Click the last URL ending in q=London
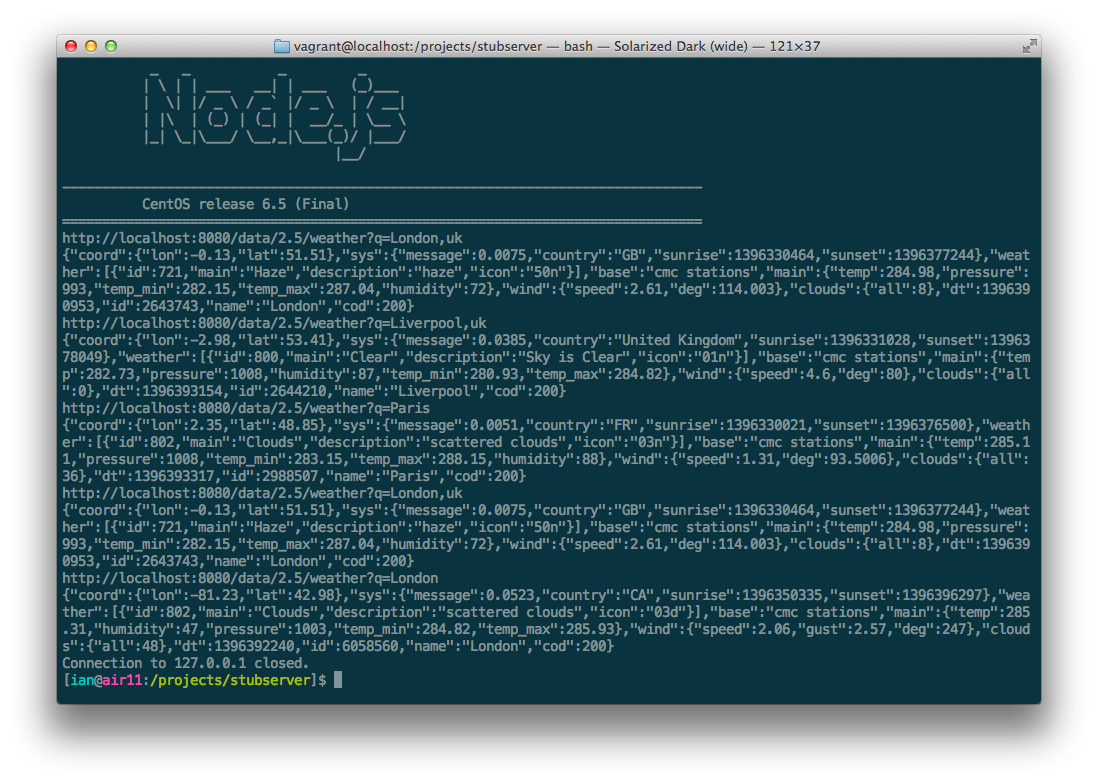The height and width of the screenshot is (783, 1098). [250, 578]
